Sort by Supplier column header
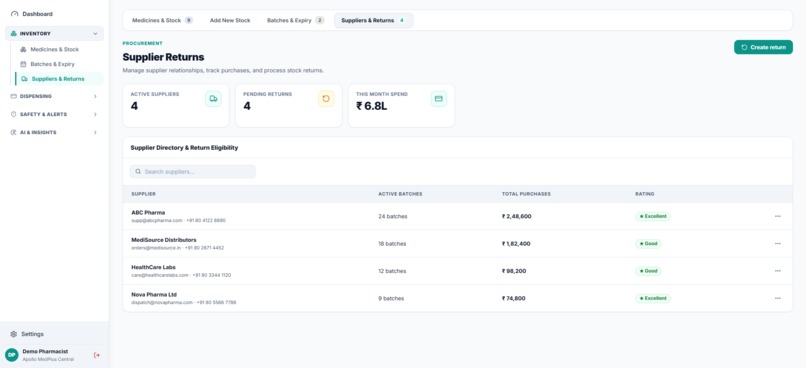This screenshot has width=806, height=368. 143,194
